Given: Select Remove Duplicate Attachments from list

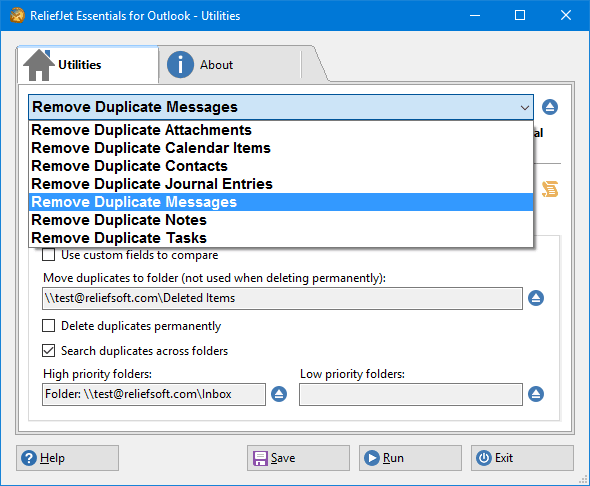Looking at the screenshot, I should coord(281,130).
